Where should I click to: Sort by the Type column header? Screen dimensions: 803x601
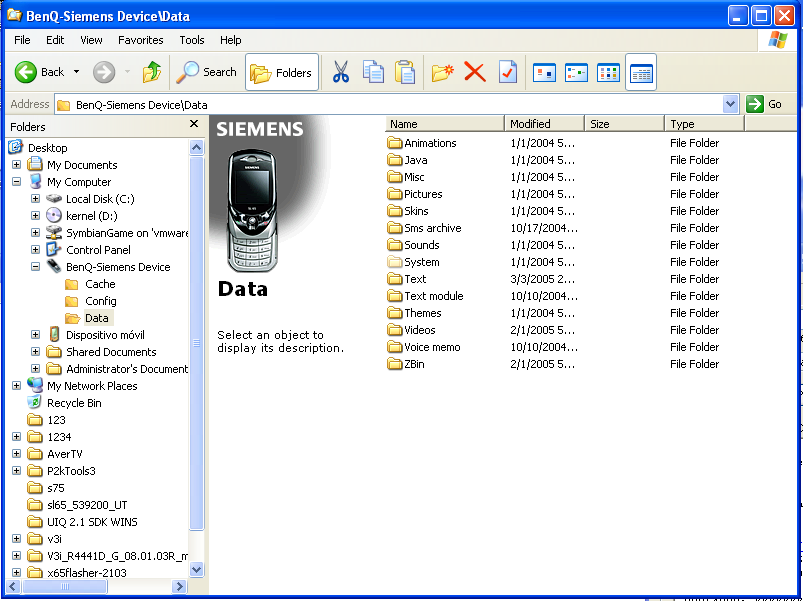point(705,124)
